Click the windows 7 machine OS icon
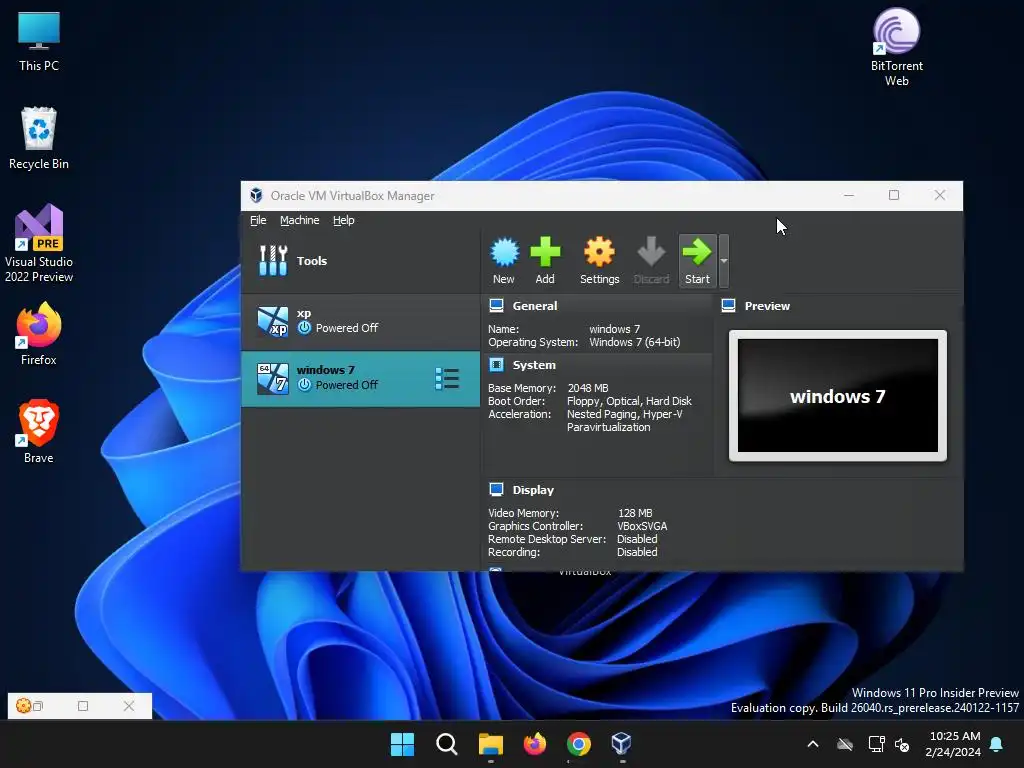 [x=273, y=379]
